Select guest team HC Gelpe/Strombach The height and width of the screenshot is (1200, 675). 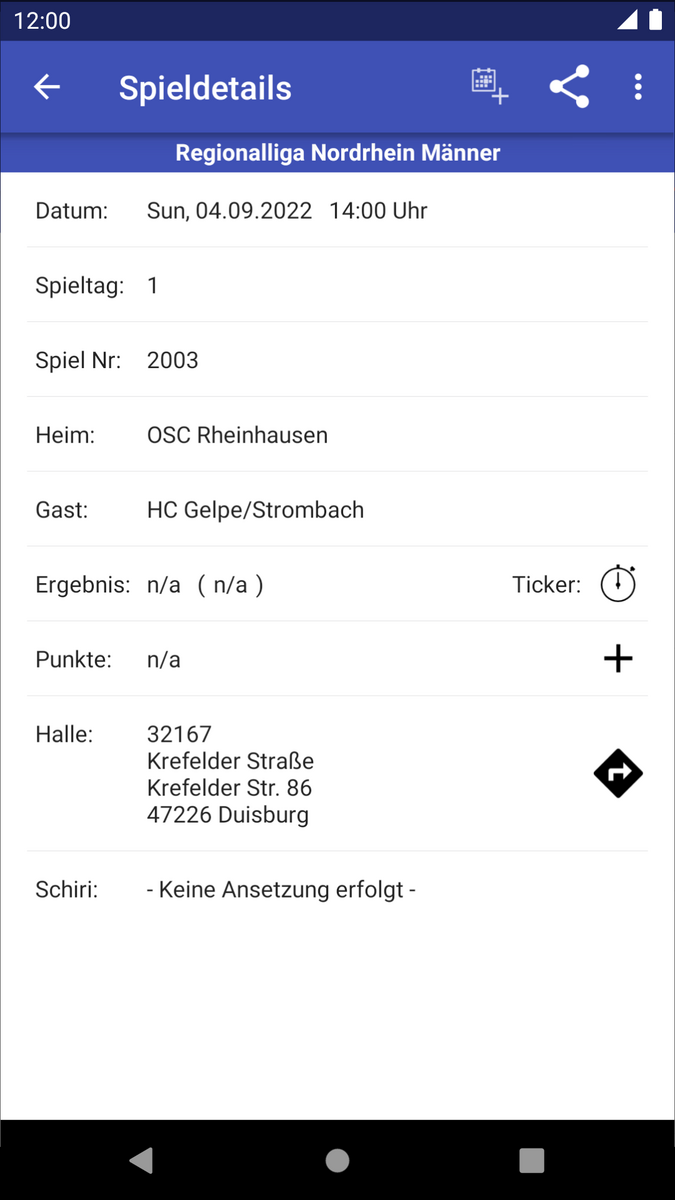click(255, 510)
